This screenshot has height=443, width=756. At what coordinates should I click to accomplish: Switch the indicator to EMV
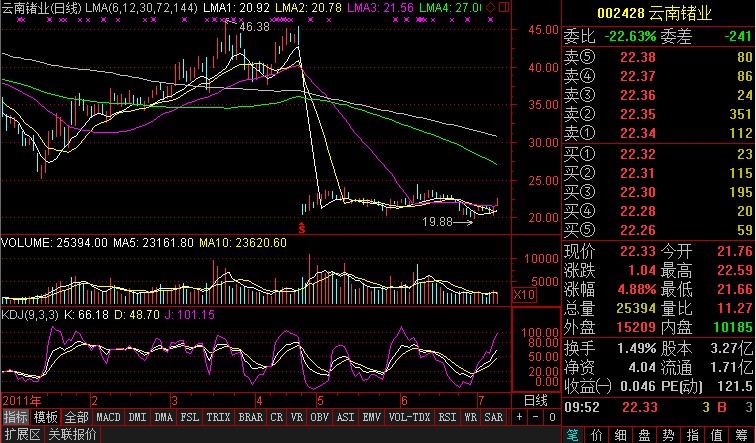click(x=371, y=417)
